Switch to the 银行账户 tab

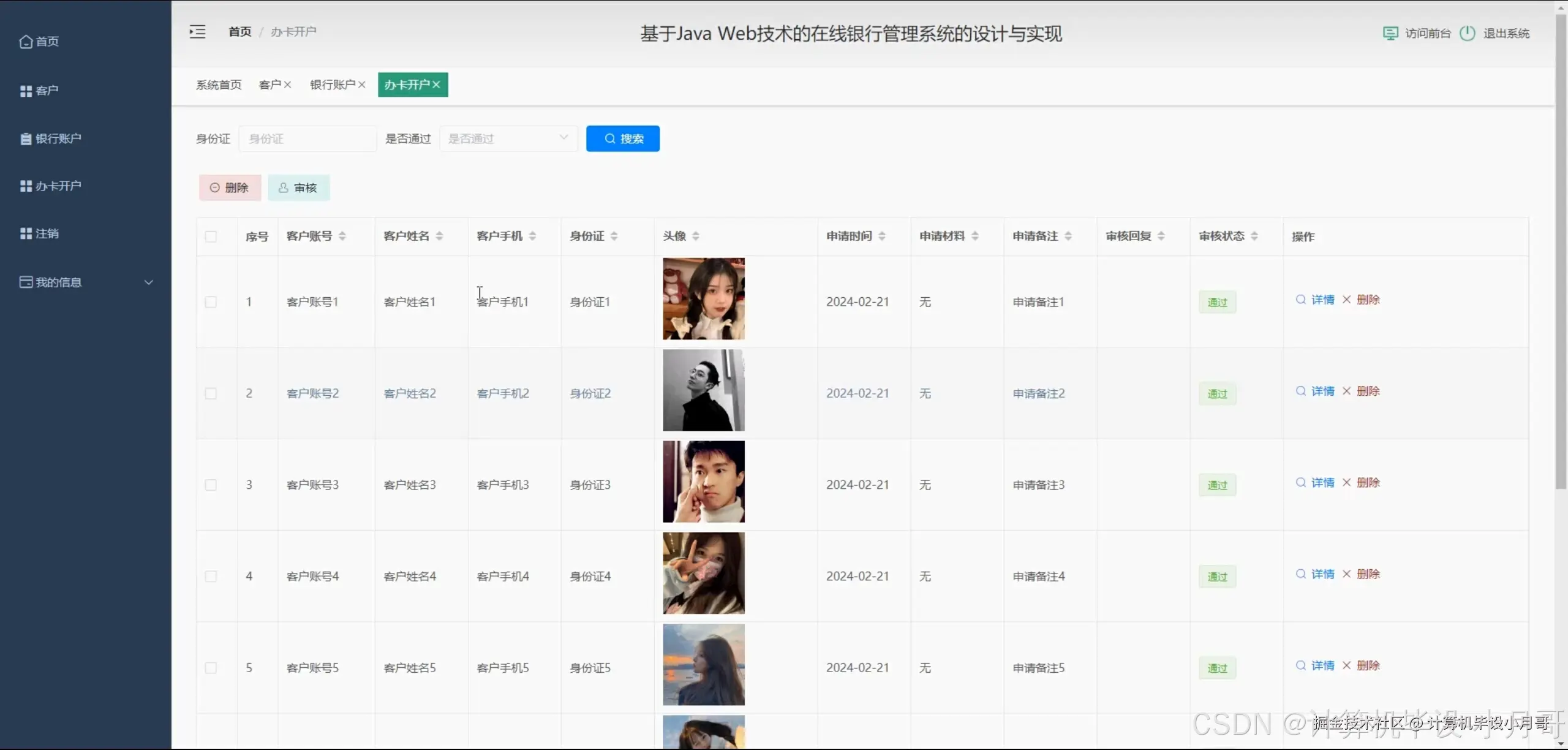(333, 85)
